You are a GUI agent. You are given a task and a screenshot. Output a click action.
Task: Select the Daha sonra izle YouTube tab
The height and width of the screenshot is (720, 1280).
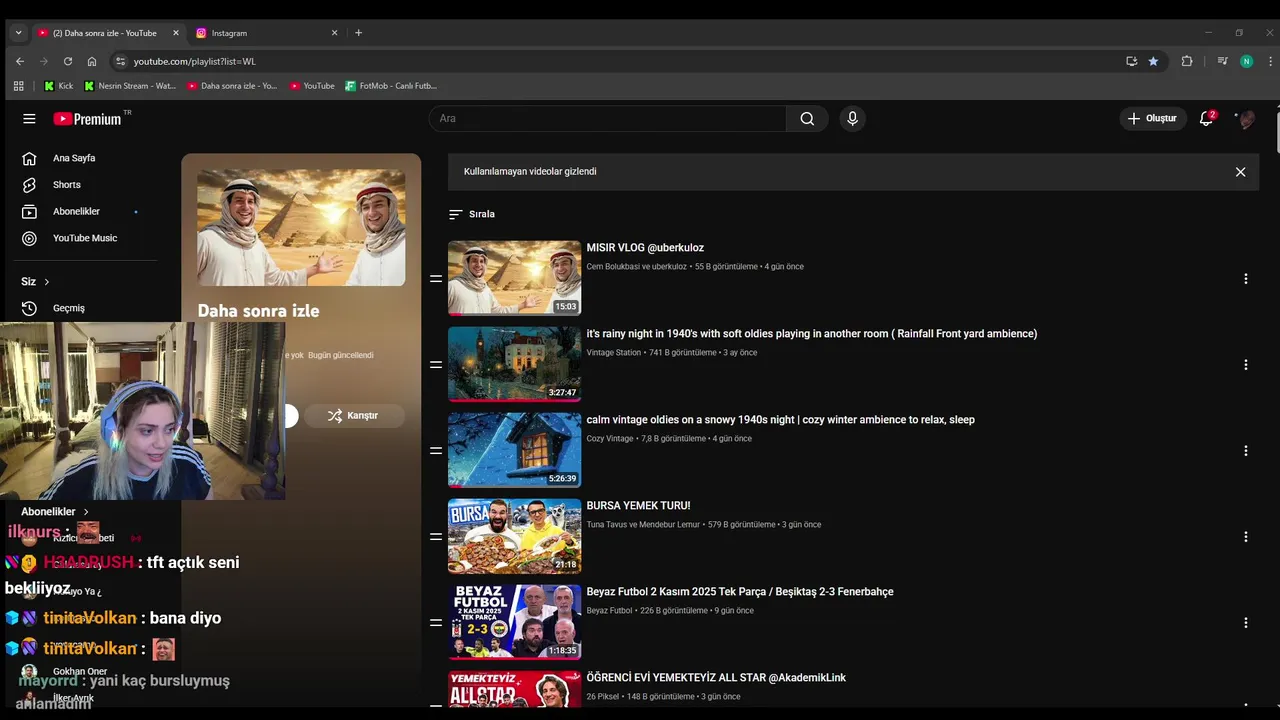coord(108,33)
